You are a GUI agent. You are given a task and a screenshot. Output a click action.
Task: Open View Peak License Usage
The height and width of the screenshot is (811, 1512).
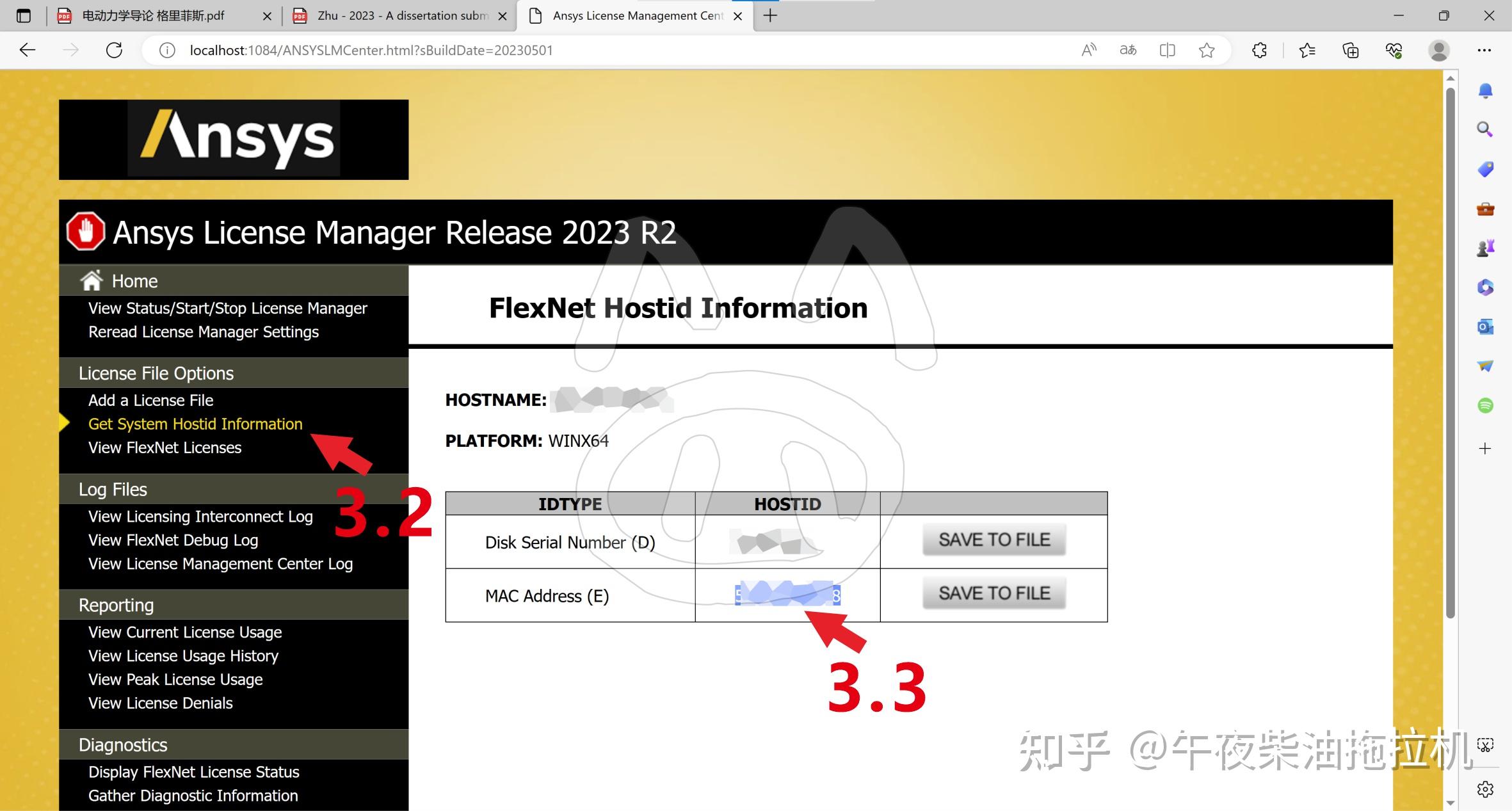point(175,679)
